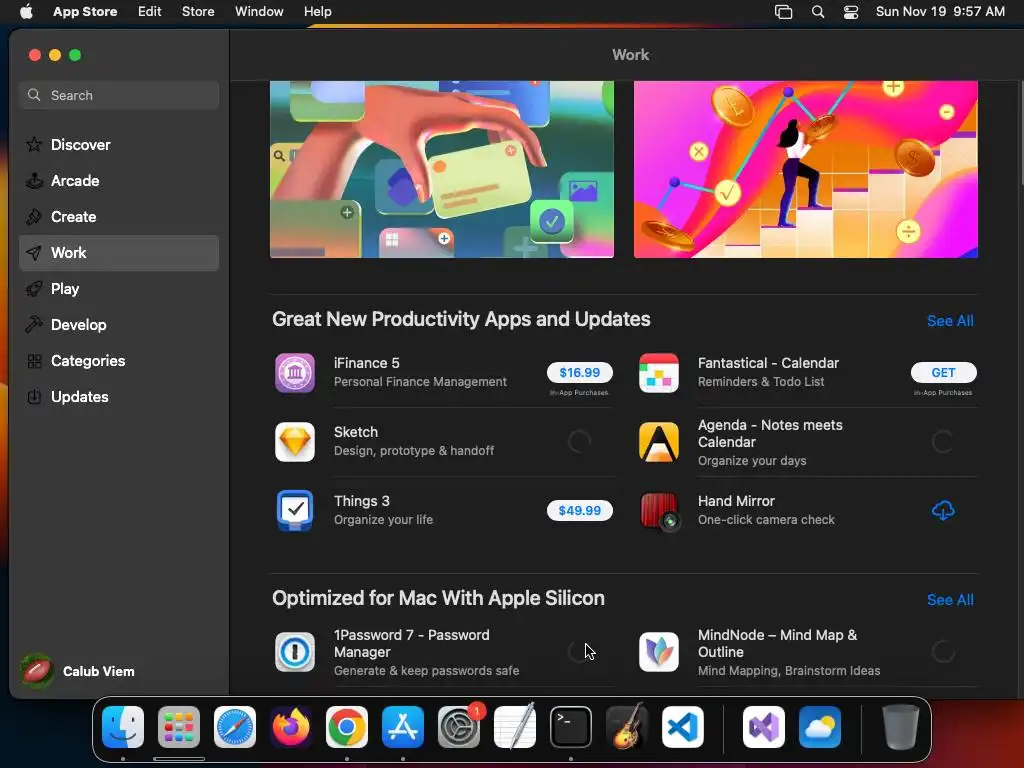Viewport: 1024px width, 768px height.
Task: Open Finder from the Dock
Action: click(x=123, y=727)
